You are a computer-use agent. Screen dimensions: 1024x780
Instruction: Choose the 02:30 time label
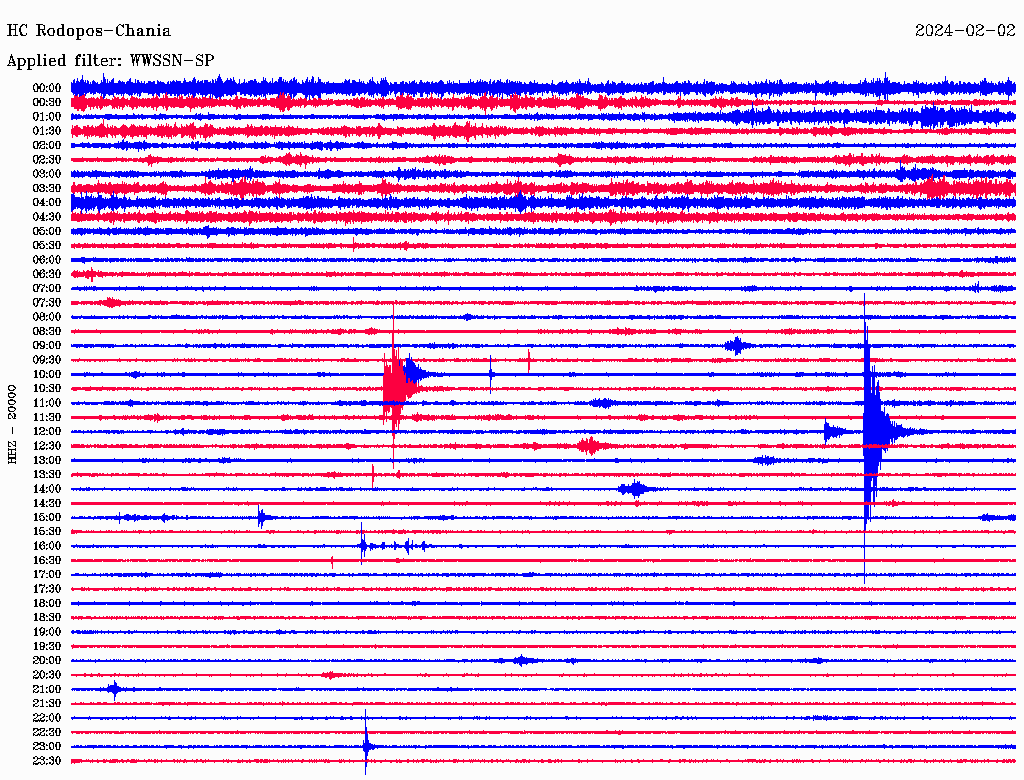pyautogui.click(x=47, y=159)
